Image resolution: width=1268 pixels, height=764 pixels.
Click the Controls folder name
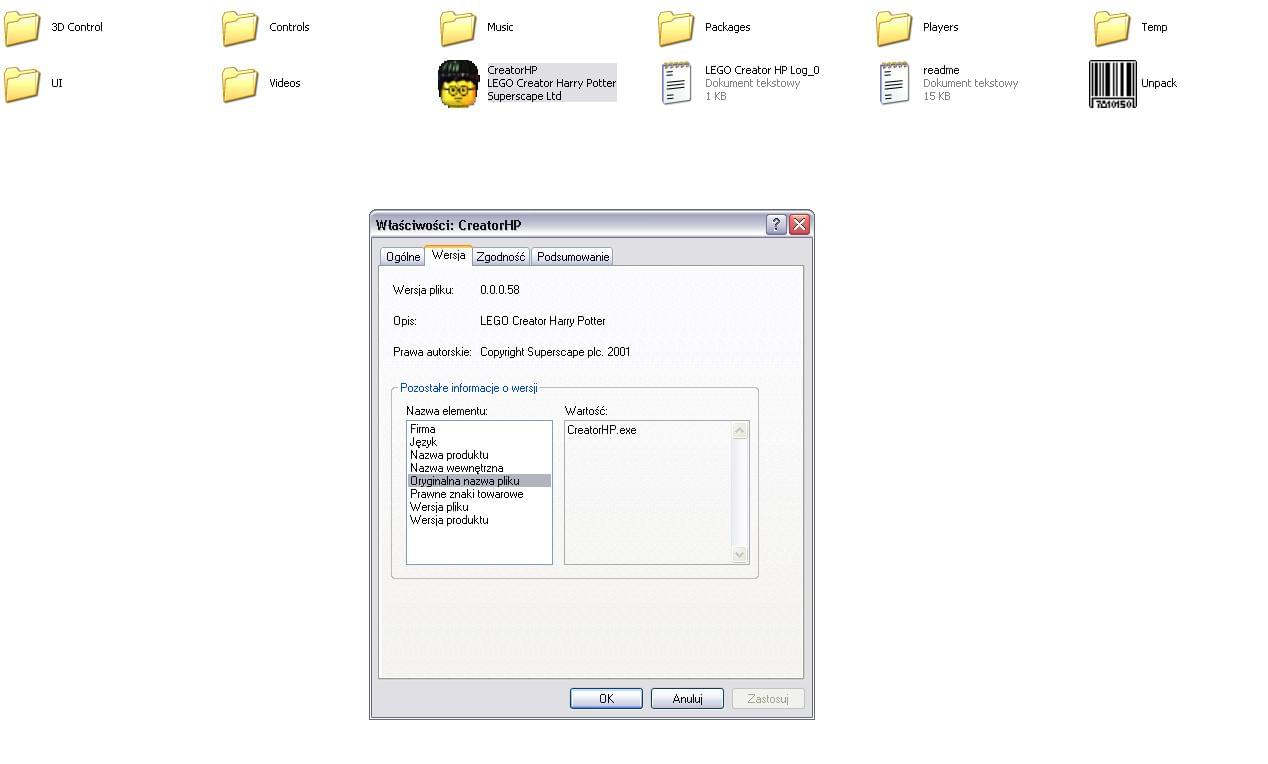(289, 27)
